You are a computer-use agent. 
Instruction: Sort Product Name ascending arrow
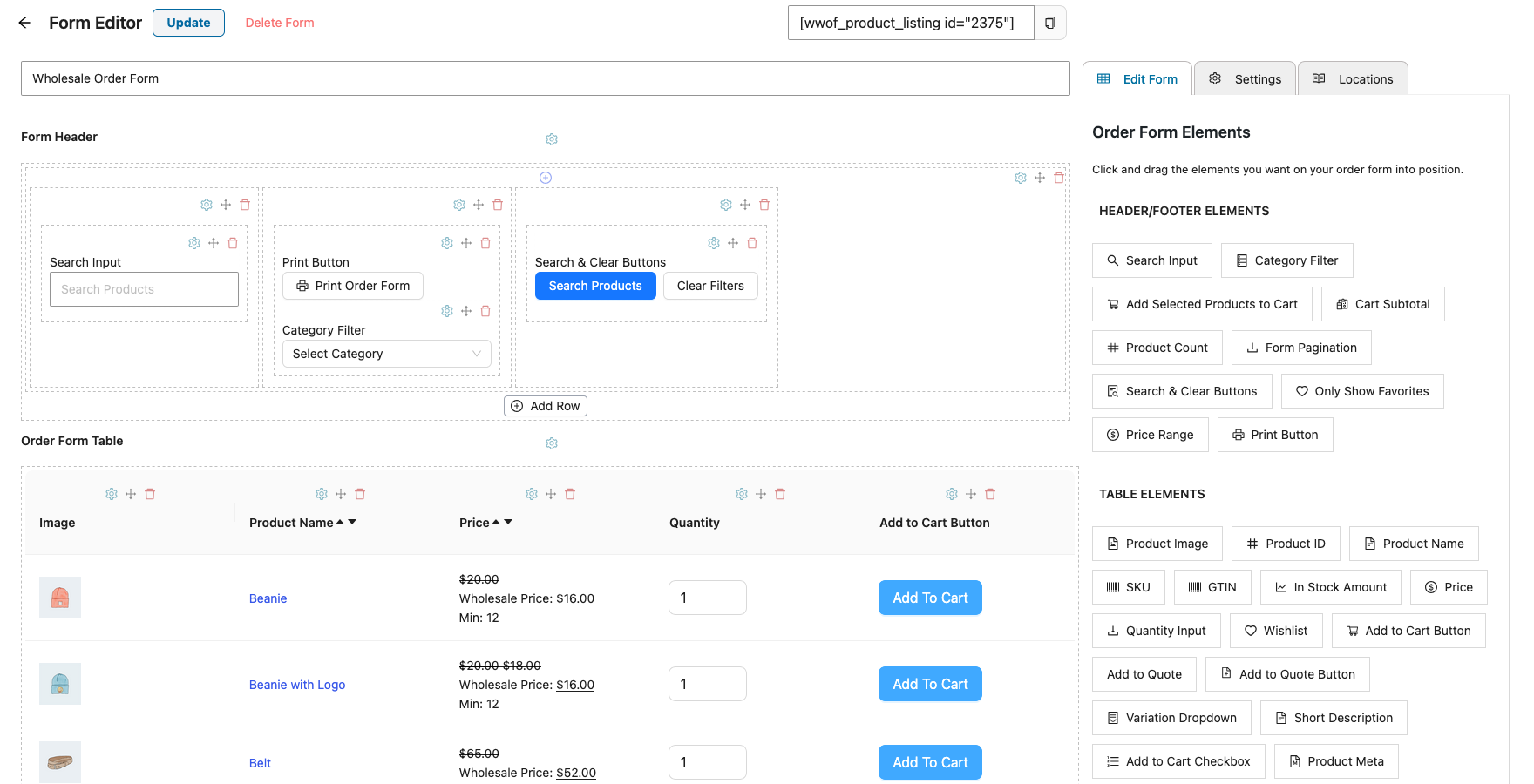[340, 523]
